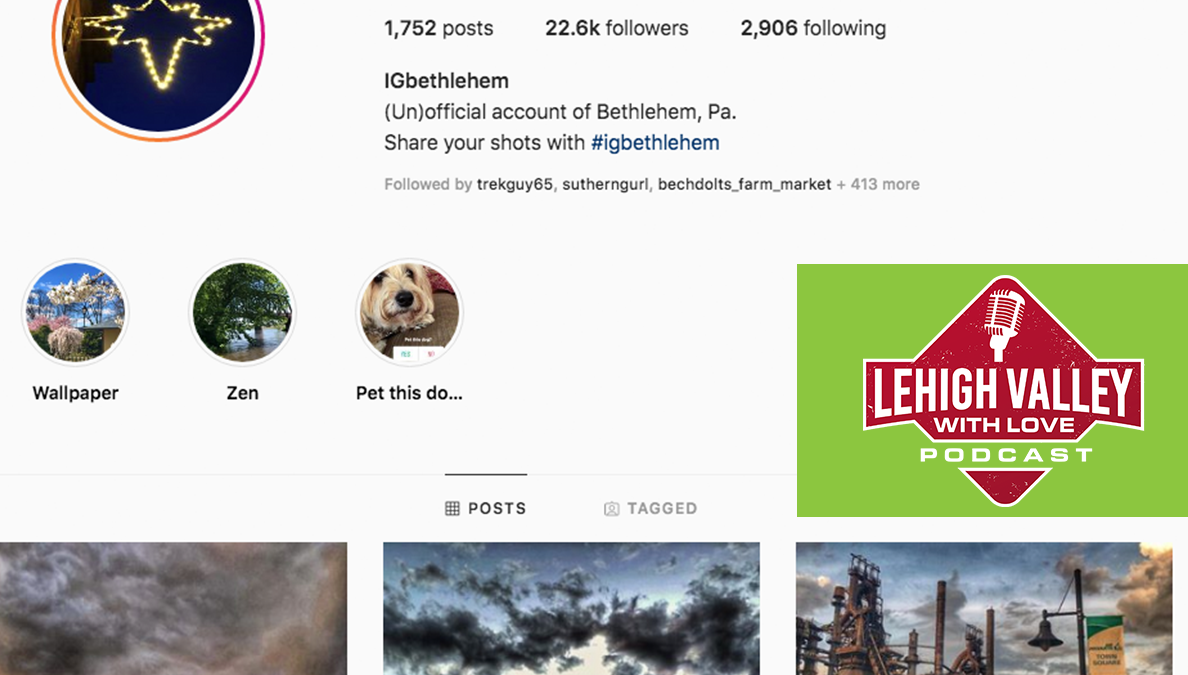Viewport: 1188px width, 675px height.
Task: Open the Zen story highlight
Action: 242,312
